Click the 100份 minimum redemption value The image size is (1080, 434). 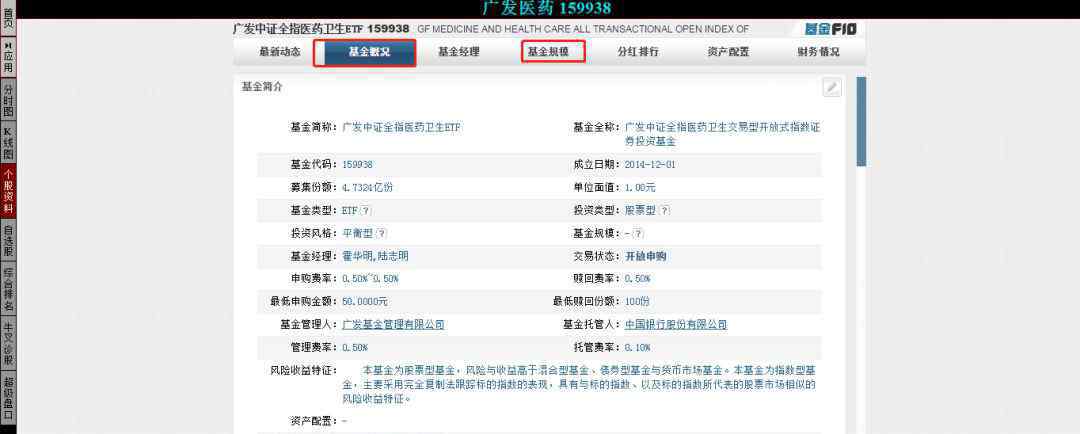(x=637, y=302)
